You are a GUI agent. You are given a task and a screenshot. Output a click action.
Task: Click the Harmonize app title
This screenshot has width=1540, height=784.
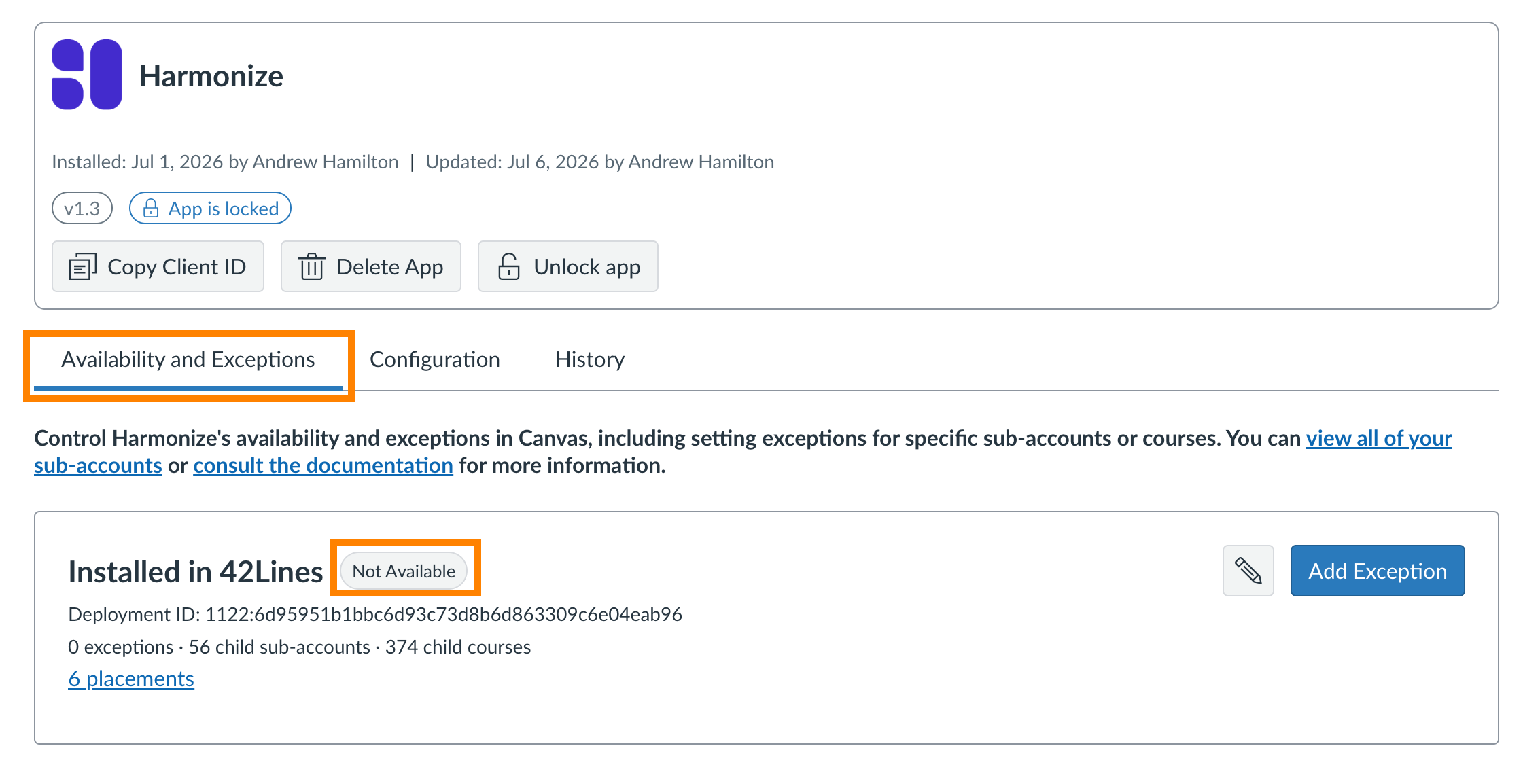click(x=211, y=75)
